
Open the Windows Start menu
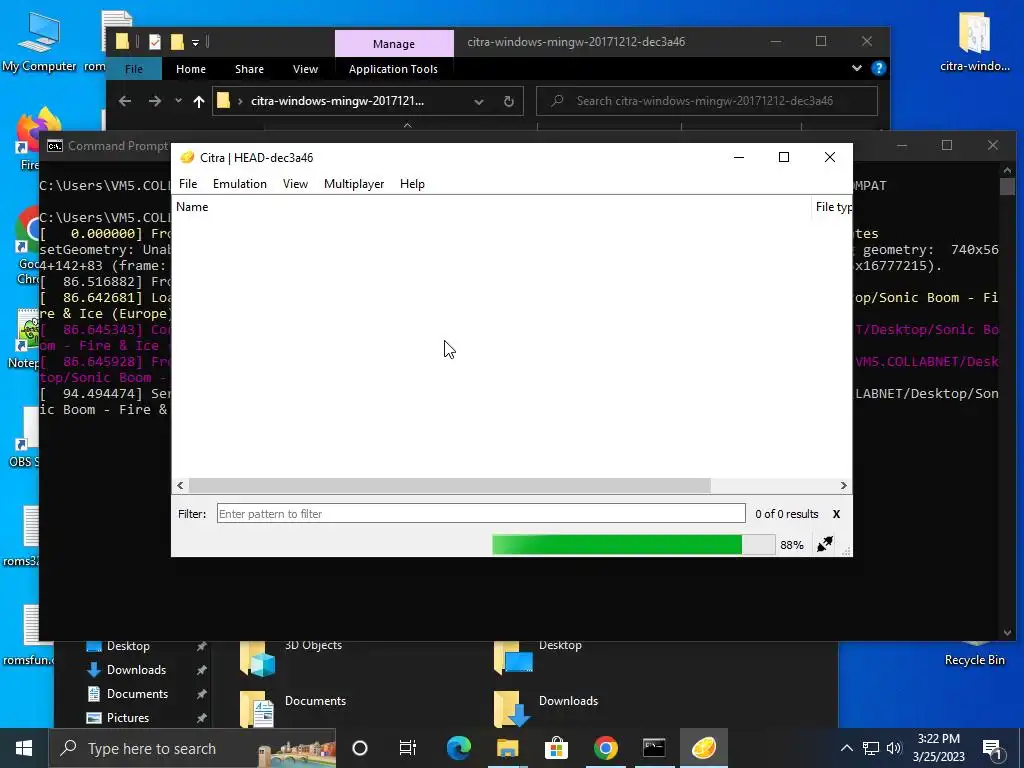point(24,748)
